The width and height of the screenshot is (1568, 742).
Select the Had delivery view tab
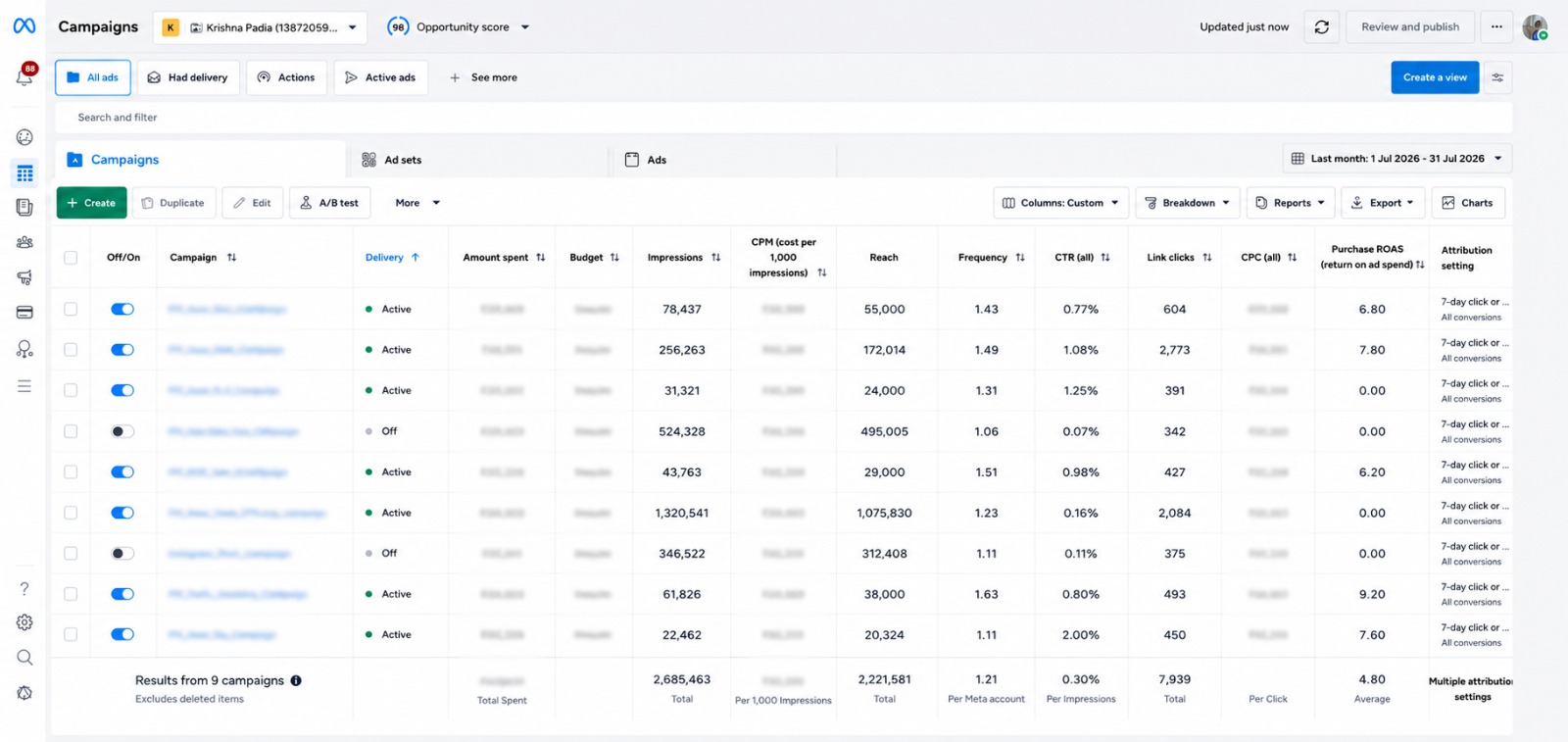[187, 77]
